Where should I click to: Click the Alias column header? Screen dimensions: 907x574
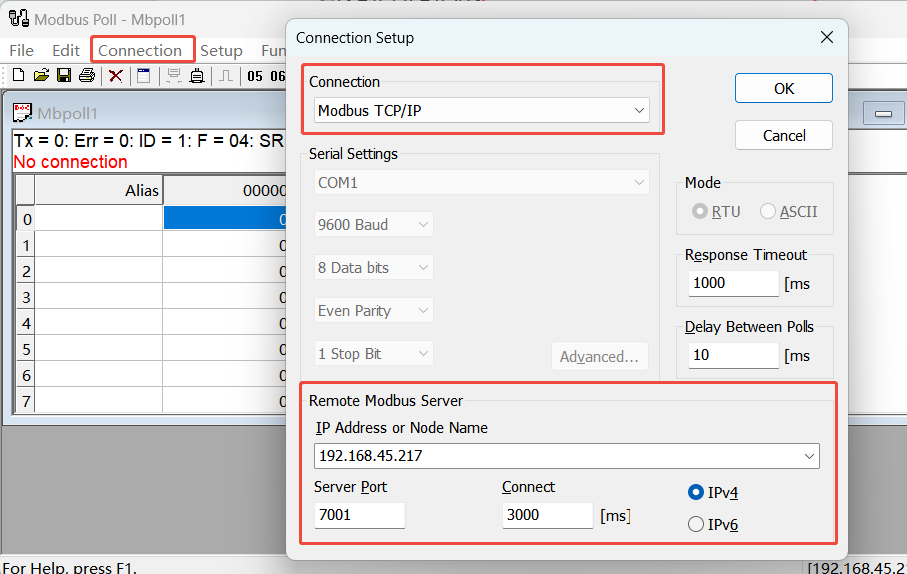(98, 190)
